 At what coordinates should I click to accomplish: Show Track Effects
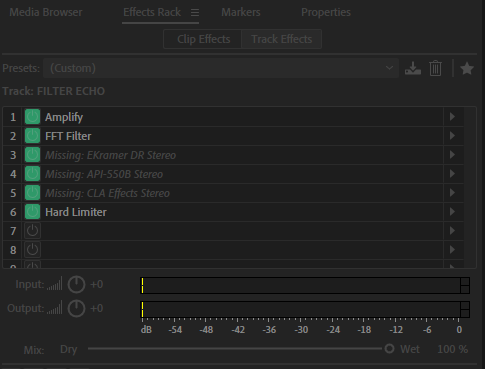282,39
